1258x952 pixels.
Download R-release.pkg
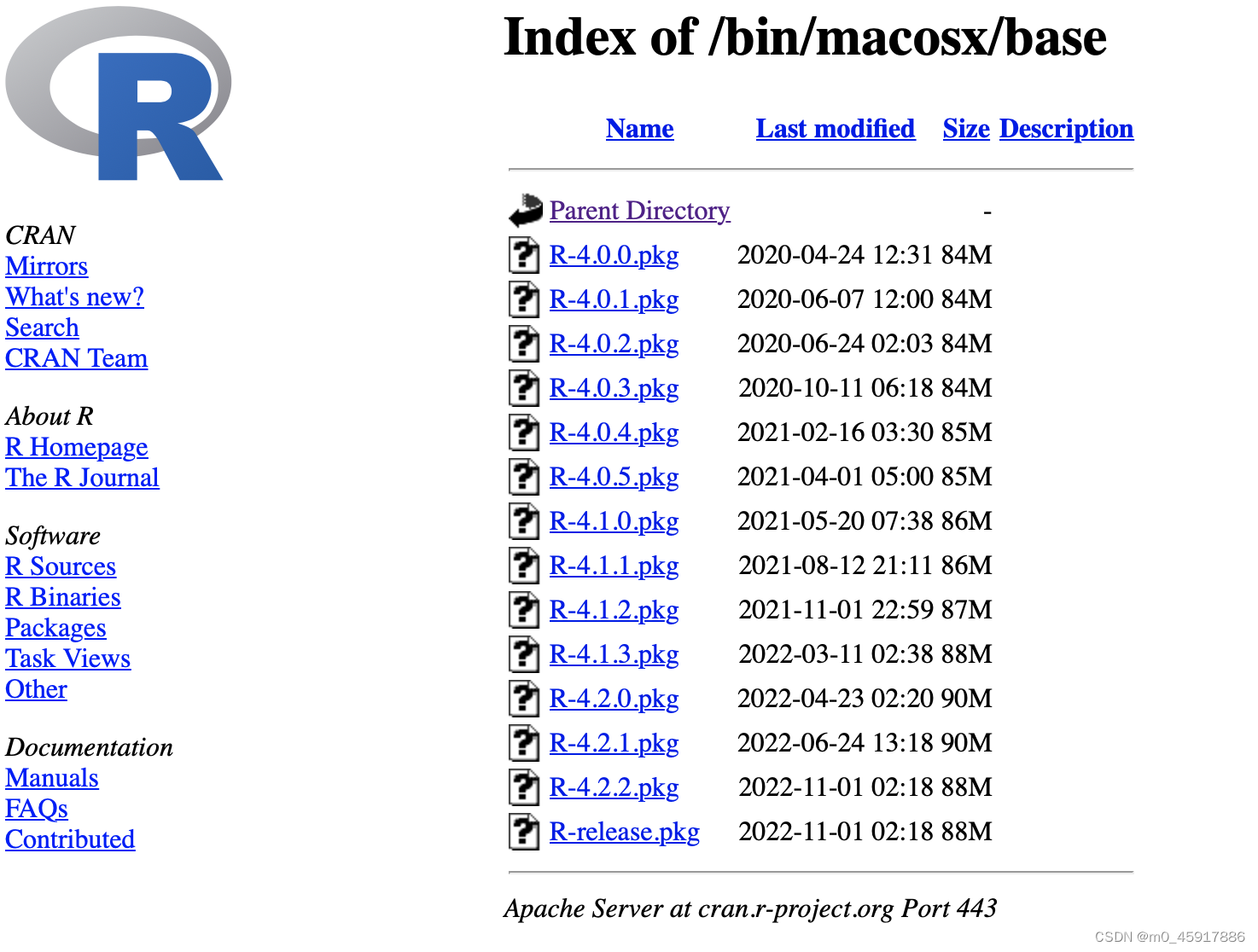point(625,832)
